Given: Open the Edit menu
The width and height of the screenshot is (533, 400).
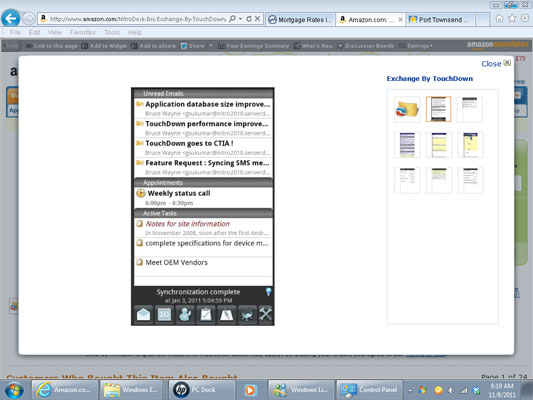Looking at the screenshot, I should click(34, 32).
